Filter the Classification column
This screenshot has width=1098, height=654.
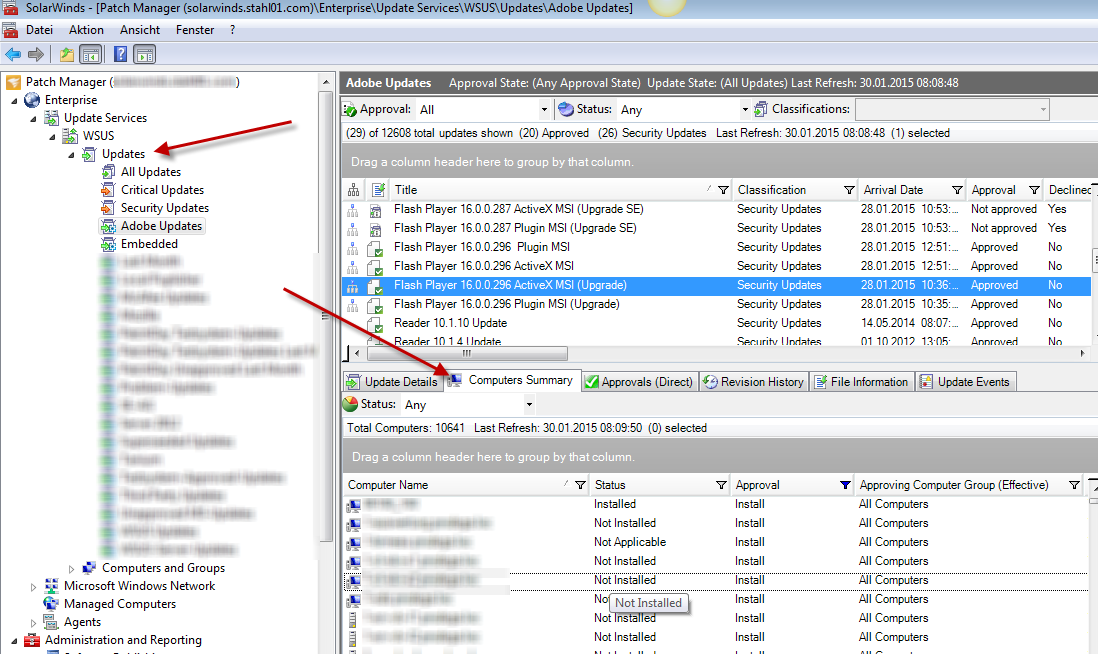pyautogui.click(x=849, y=190)
